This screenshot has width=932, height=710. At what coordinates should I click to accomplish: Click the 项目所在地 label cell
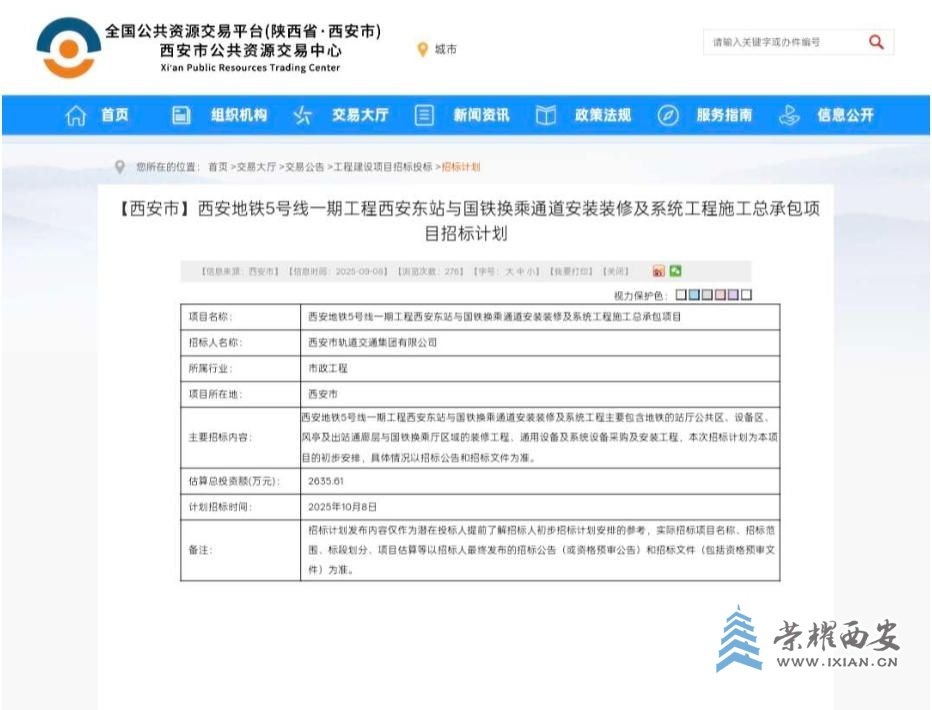point(241,395)
